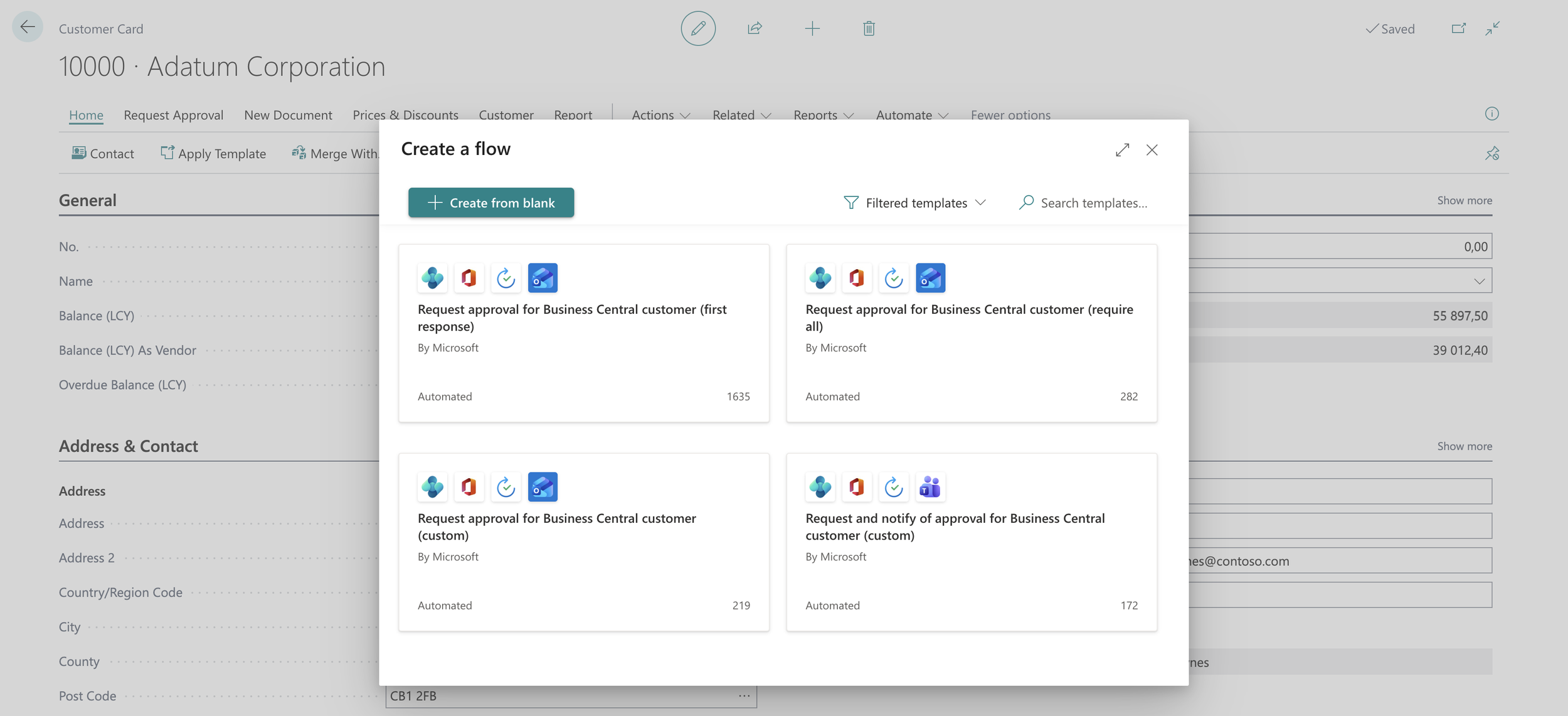Select the Home tab
Screen dimensions: 1568x716
coord(86,115)
